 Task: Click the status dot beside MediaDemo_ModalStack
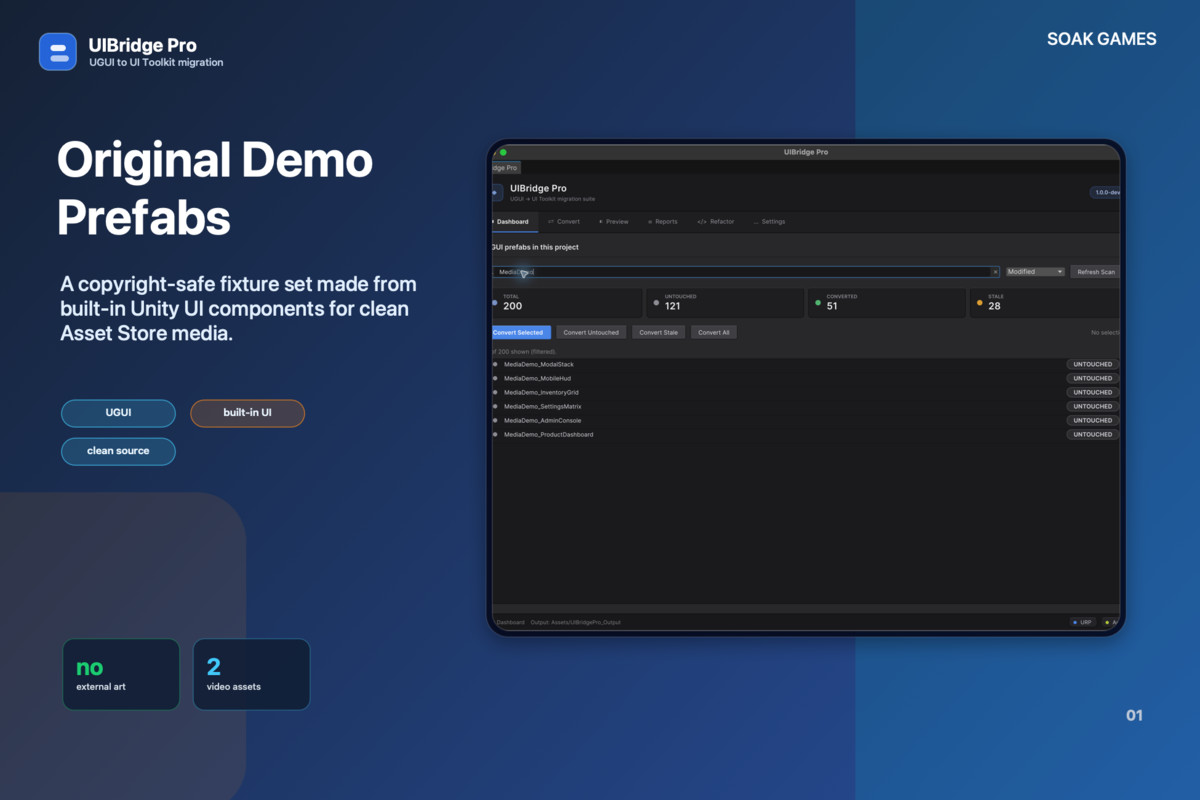495,364
